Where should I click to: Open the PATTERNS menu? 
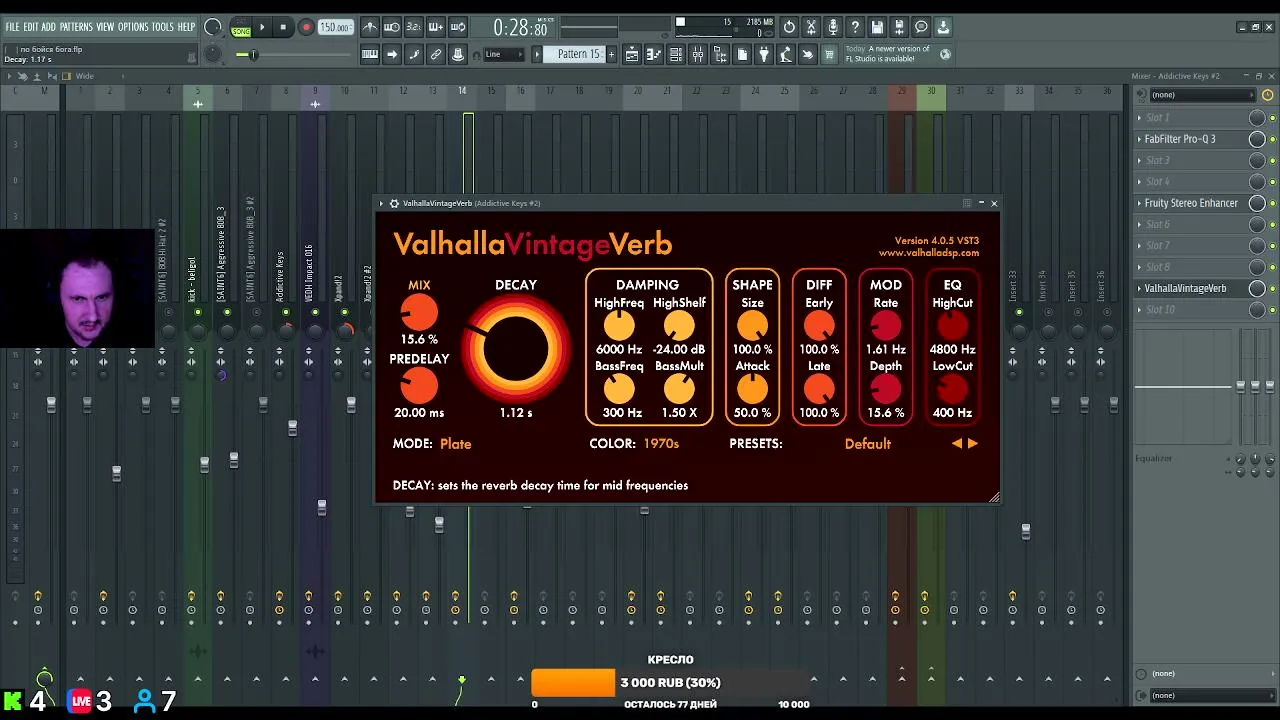click(76, 27)
